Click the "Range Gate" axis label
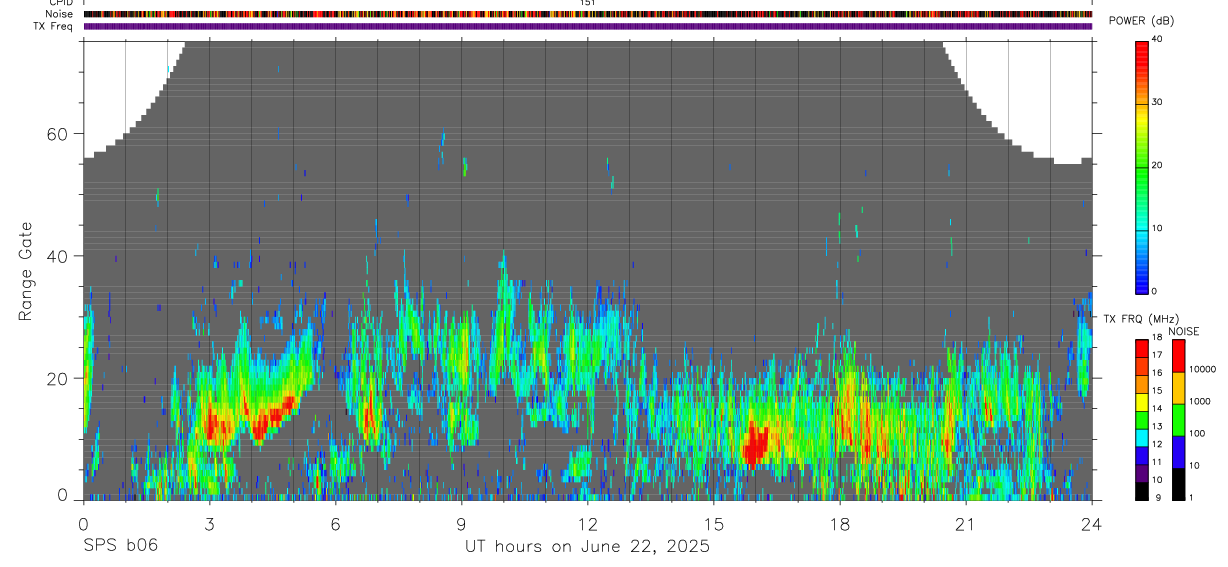 pyautogui.click(x=28, y=271)
